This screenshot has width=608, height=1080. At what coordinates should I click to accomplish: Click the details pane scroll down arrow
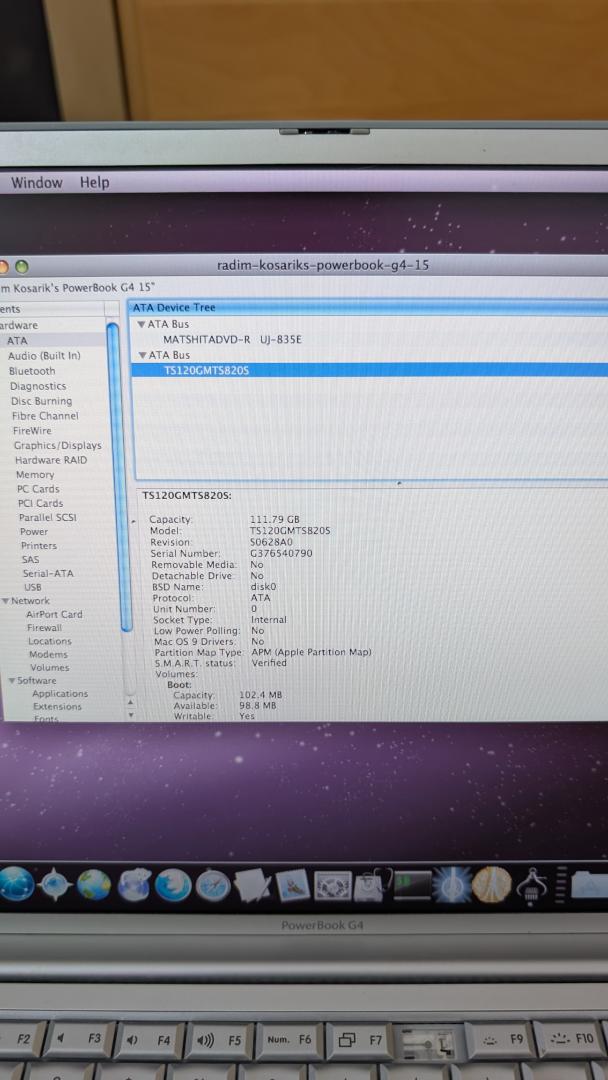click(128, 715)
